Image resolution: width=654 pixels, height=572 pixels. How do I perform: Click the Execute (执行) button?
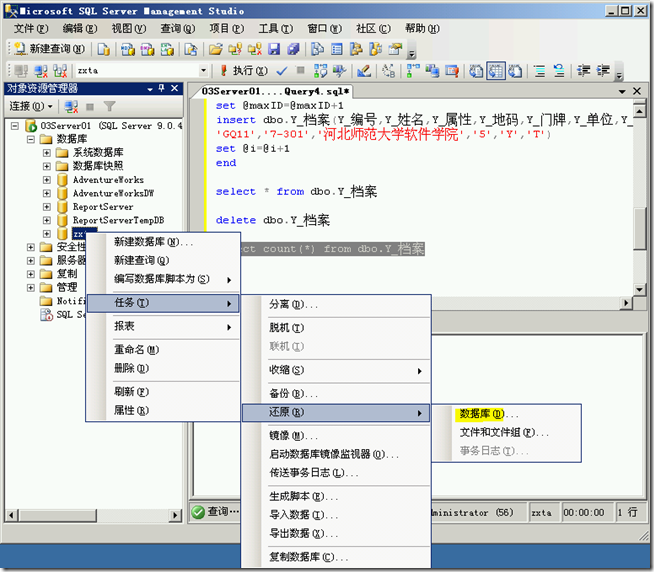pyautogui.click(x=244, y=71)
